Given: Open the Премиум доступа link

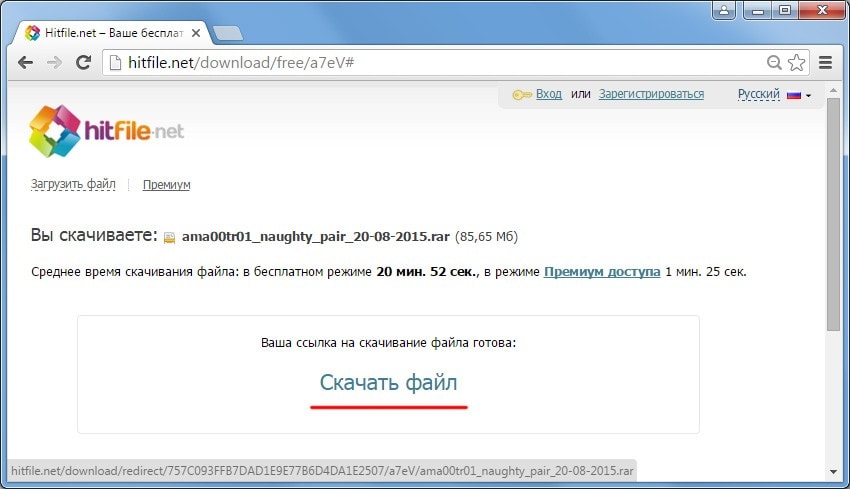Looking at the screenshot, I should (602, 272).
